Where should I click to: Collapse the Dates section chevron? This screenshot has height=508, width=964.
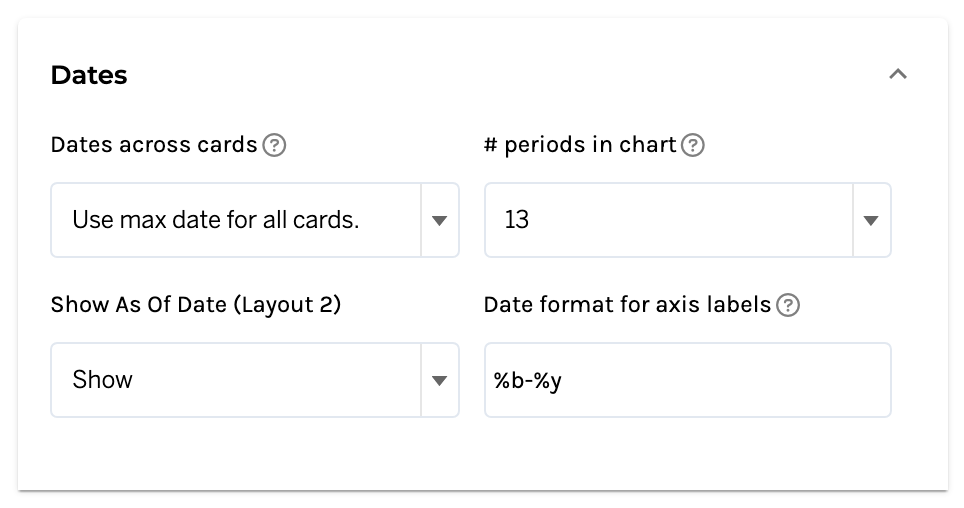(898, 75)
